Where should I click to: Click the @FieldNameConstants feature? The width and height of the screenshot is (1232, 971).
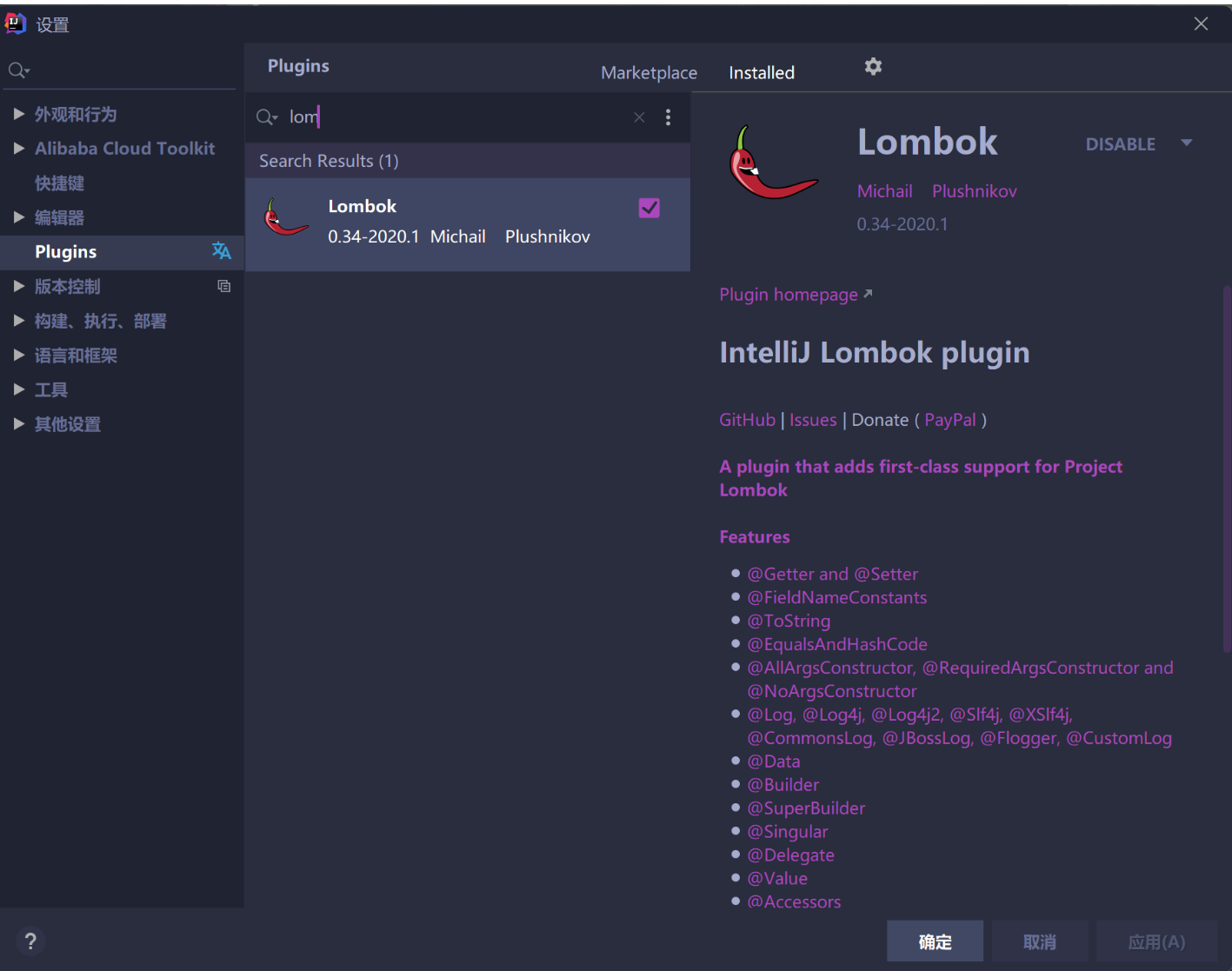click(836, 597)
